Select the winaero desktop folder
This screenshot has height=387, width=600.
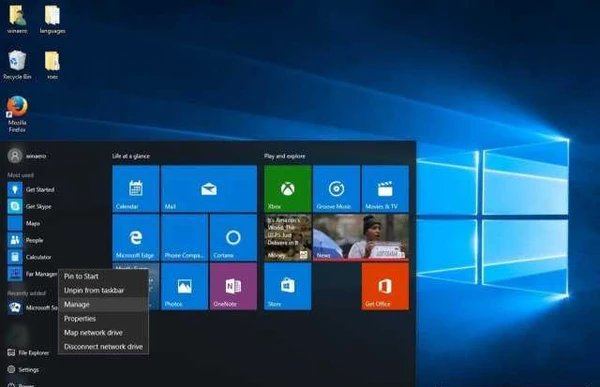point(17,19)
